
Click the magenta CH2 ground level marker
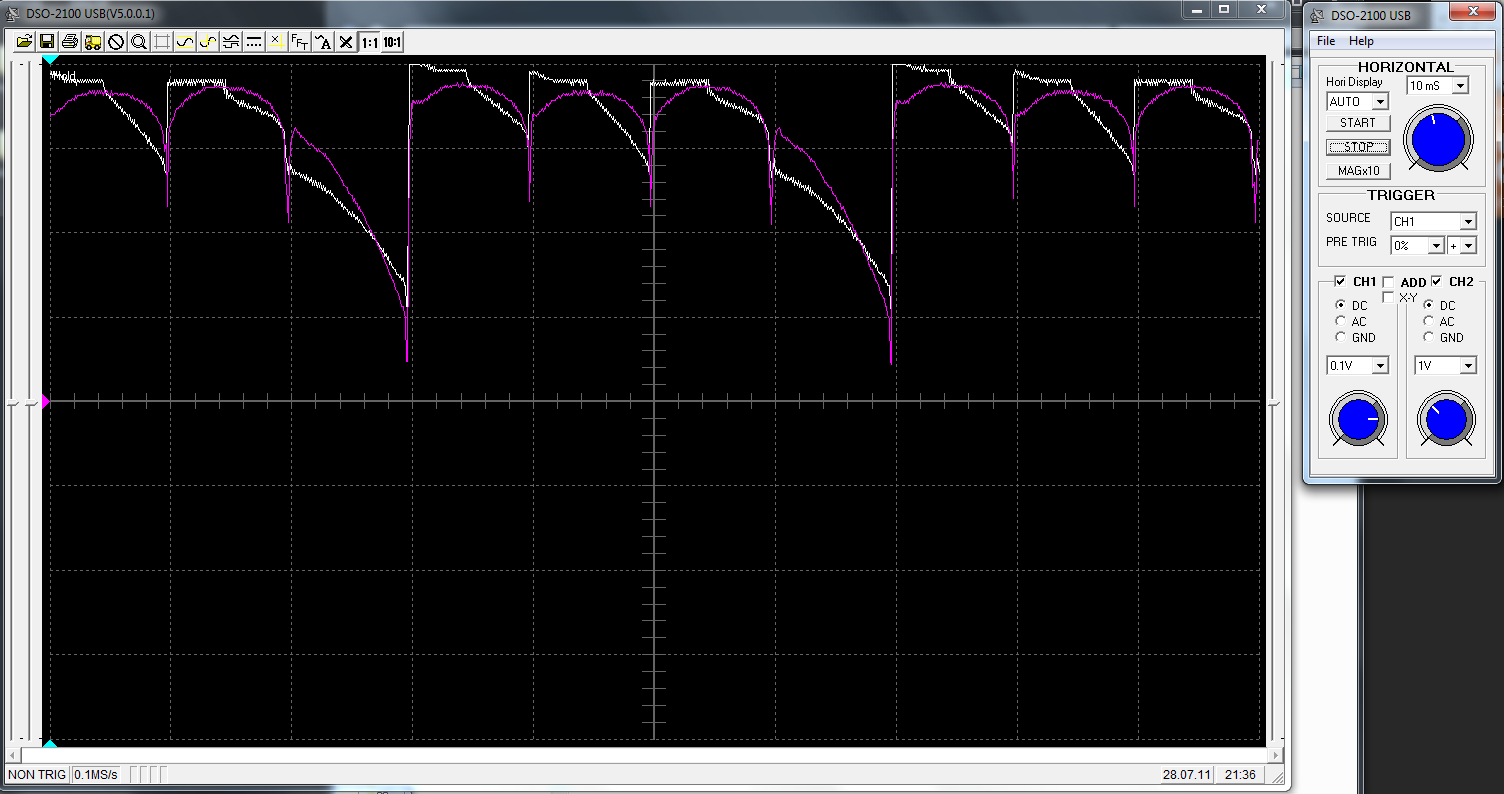(45, 401)
